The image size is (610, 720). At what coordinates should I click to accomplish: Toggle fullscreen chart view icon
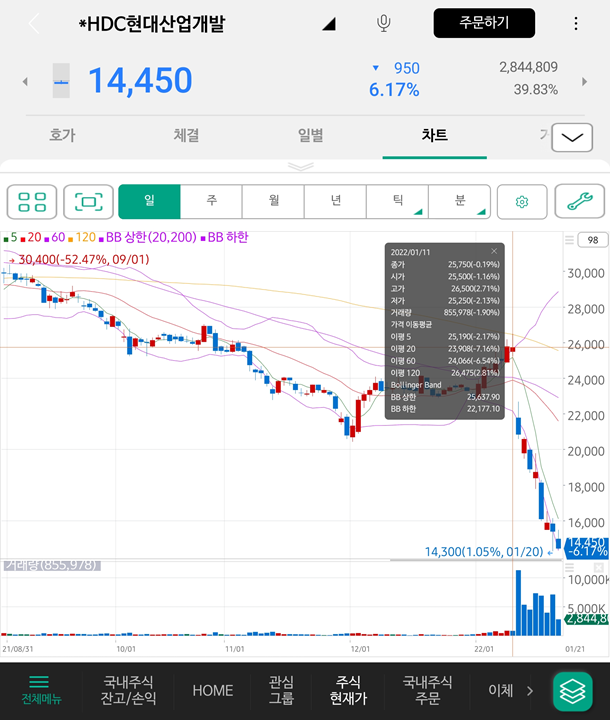tap(88, 202)
